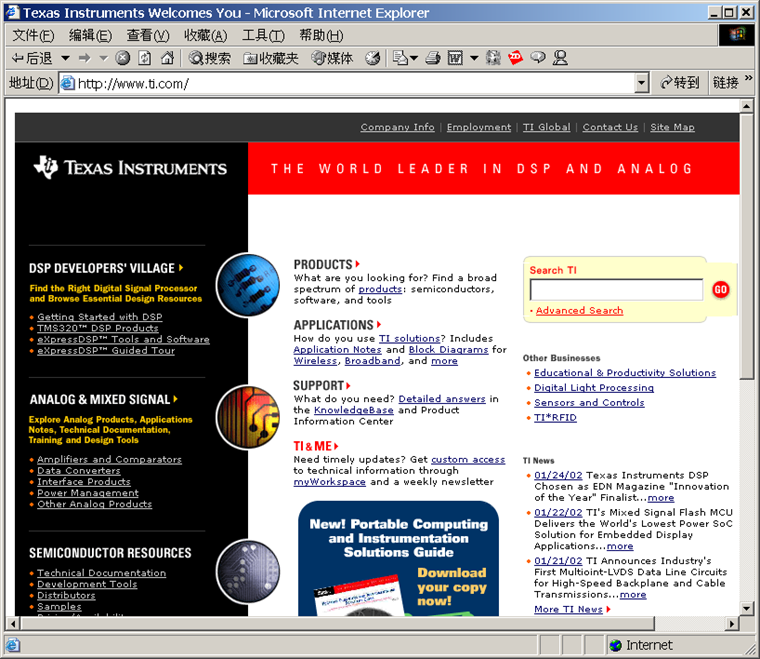Click the More TI News link

tap(568, 609)
